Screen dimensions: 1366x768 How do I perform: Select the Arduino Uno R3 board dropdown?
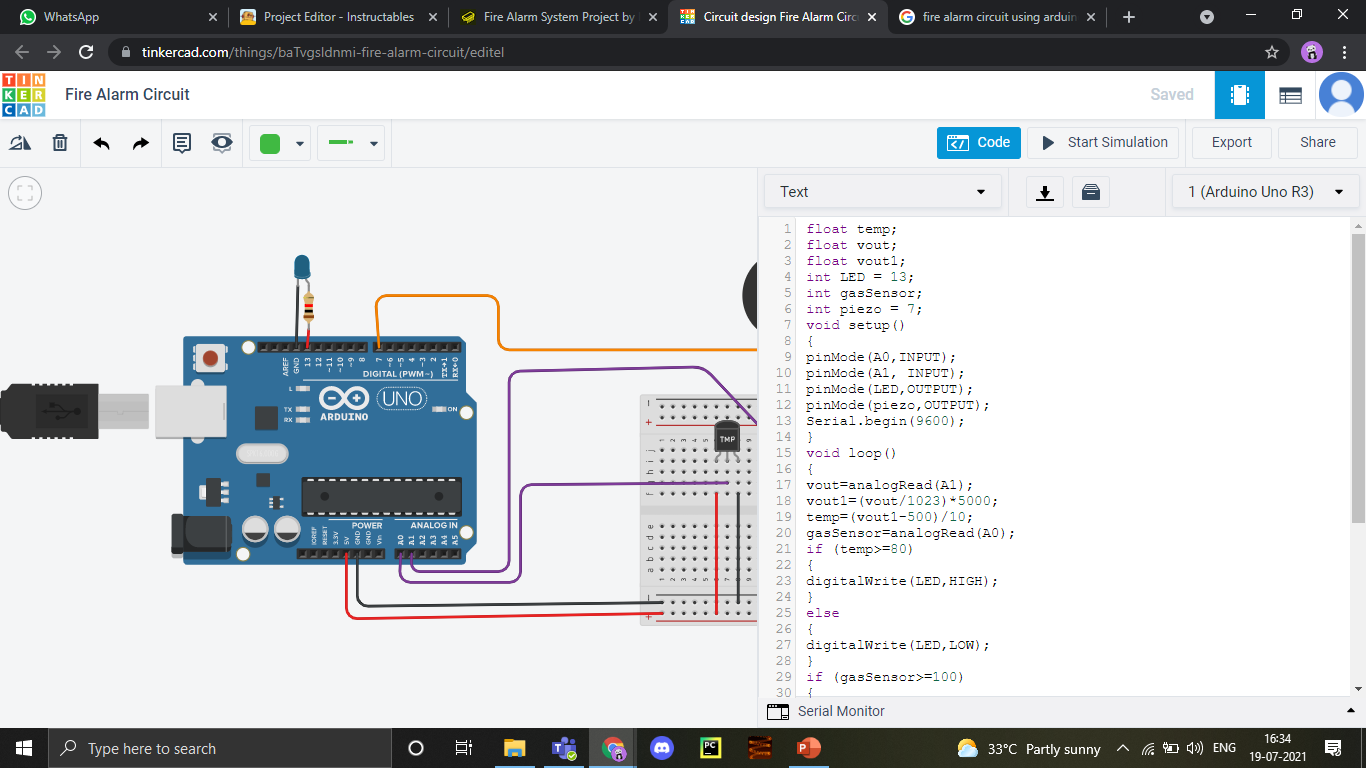pyautogui.click(x=1265, y=192)
